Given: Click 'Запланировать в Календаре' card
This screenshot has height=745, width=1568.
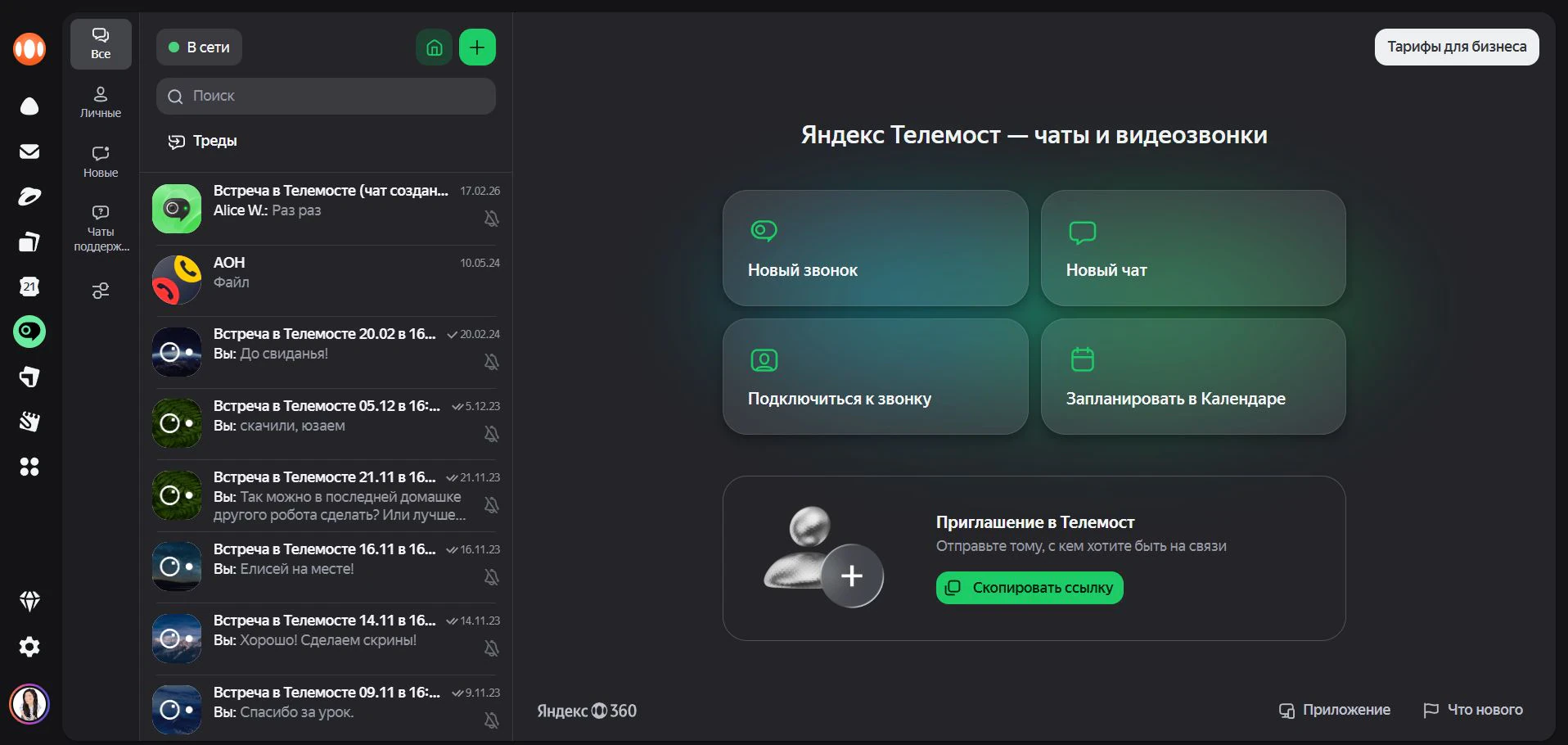Looking at the screenshot, I should 1193,377.
